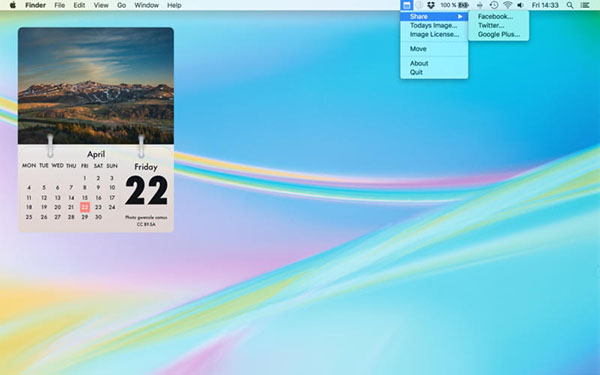Click the faint round icon beside Dropbox
This screenshot has height=375, width=600.
pyautogui.click(x=419, y=5)
